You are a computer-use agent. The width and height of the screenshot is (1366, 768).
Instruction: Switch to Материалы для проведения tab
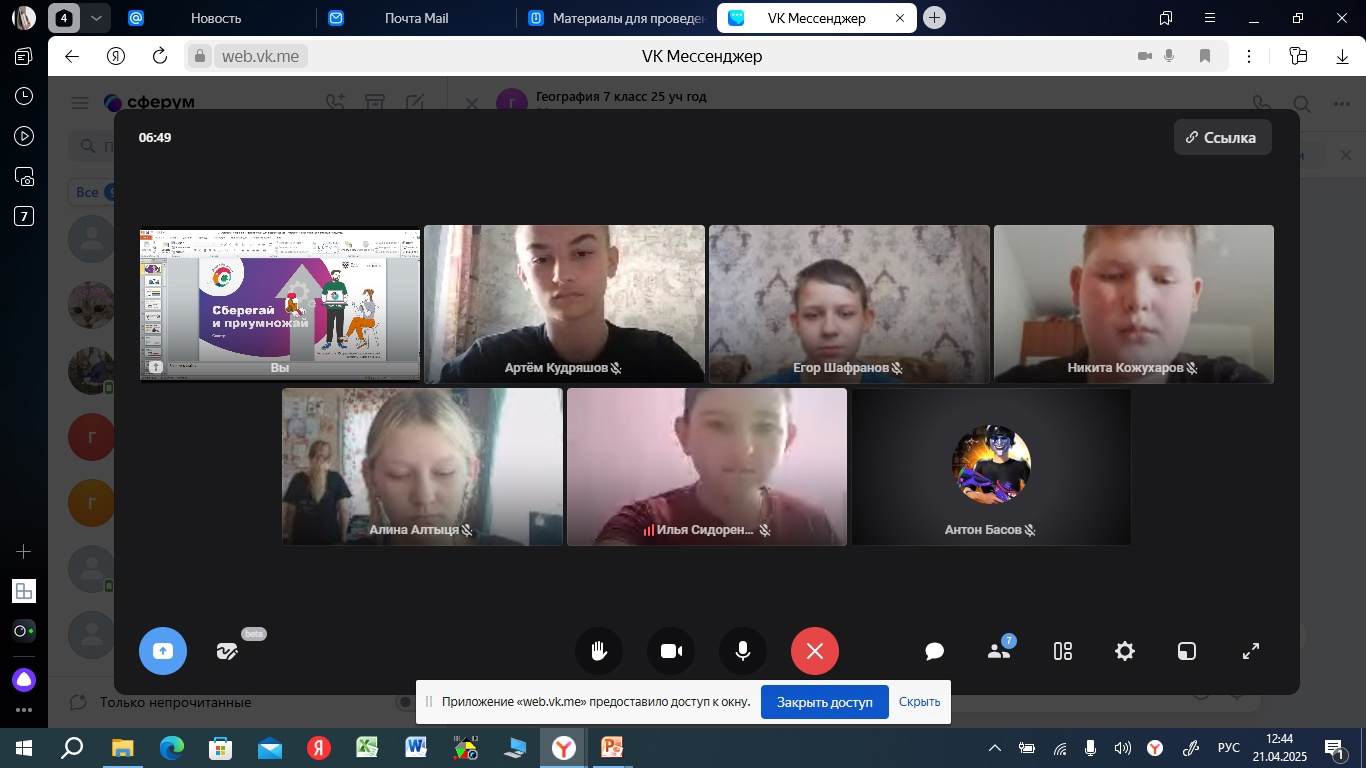(x=616, y=18)
